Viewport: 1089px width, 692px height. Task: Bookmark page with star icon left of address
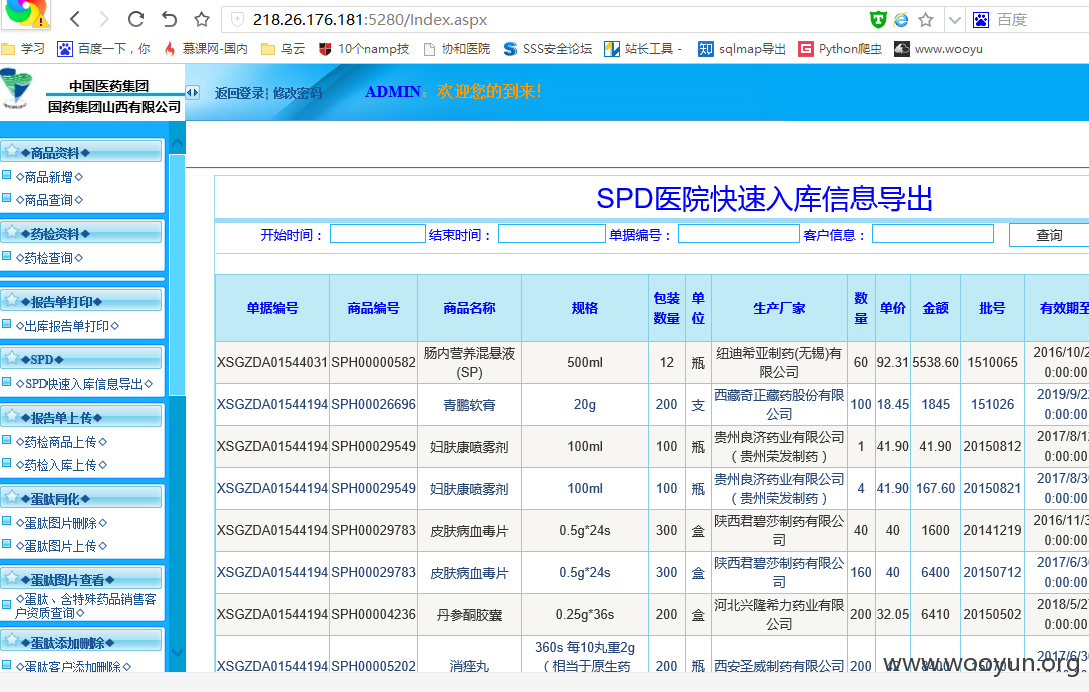(201, 19)
